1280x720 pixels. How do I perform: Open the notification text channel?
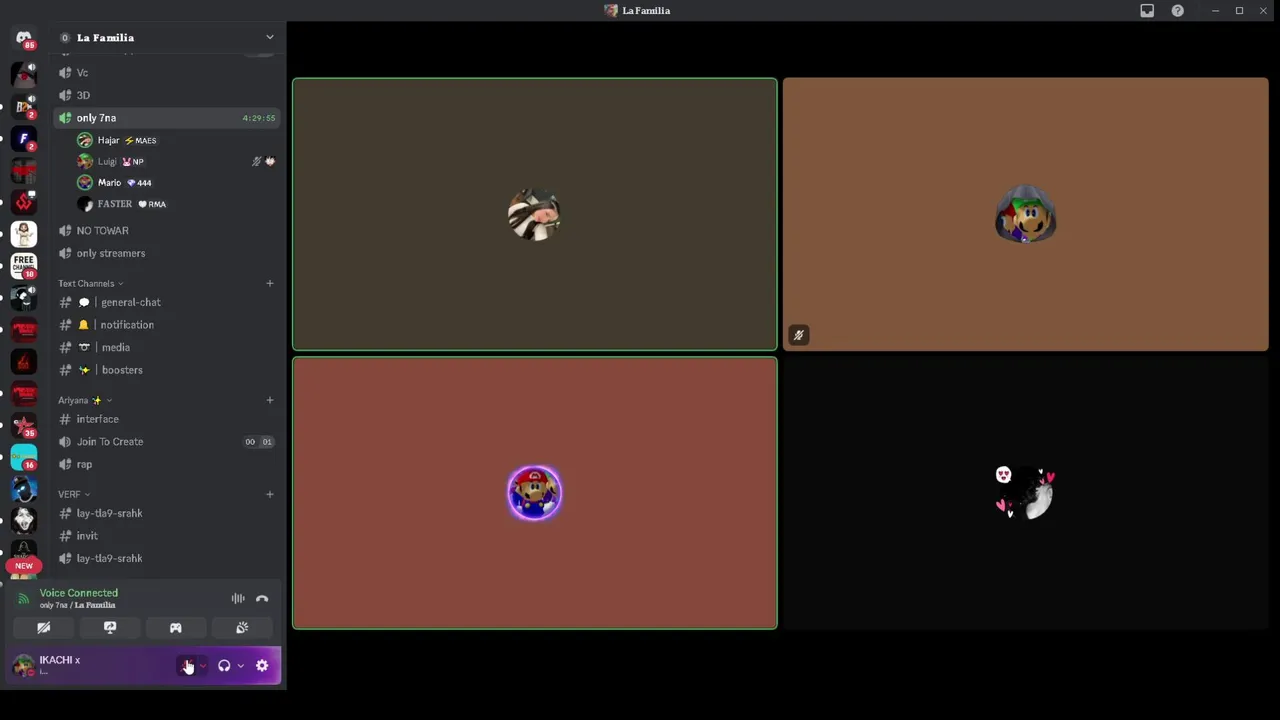pos(165,325)
